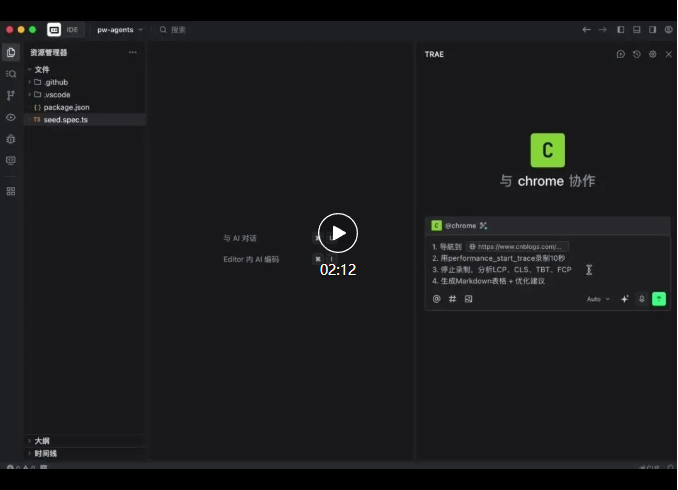Toggle the bottom panel layout icon

pyautogui.click(x=636, y=29)
